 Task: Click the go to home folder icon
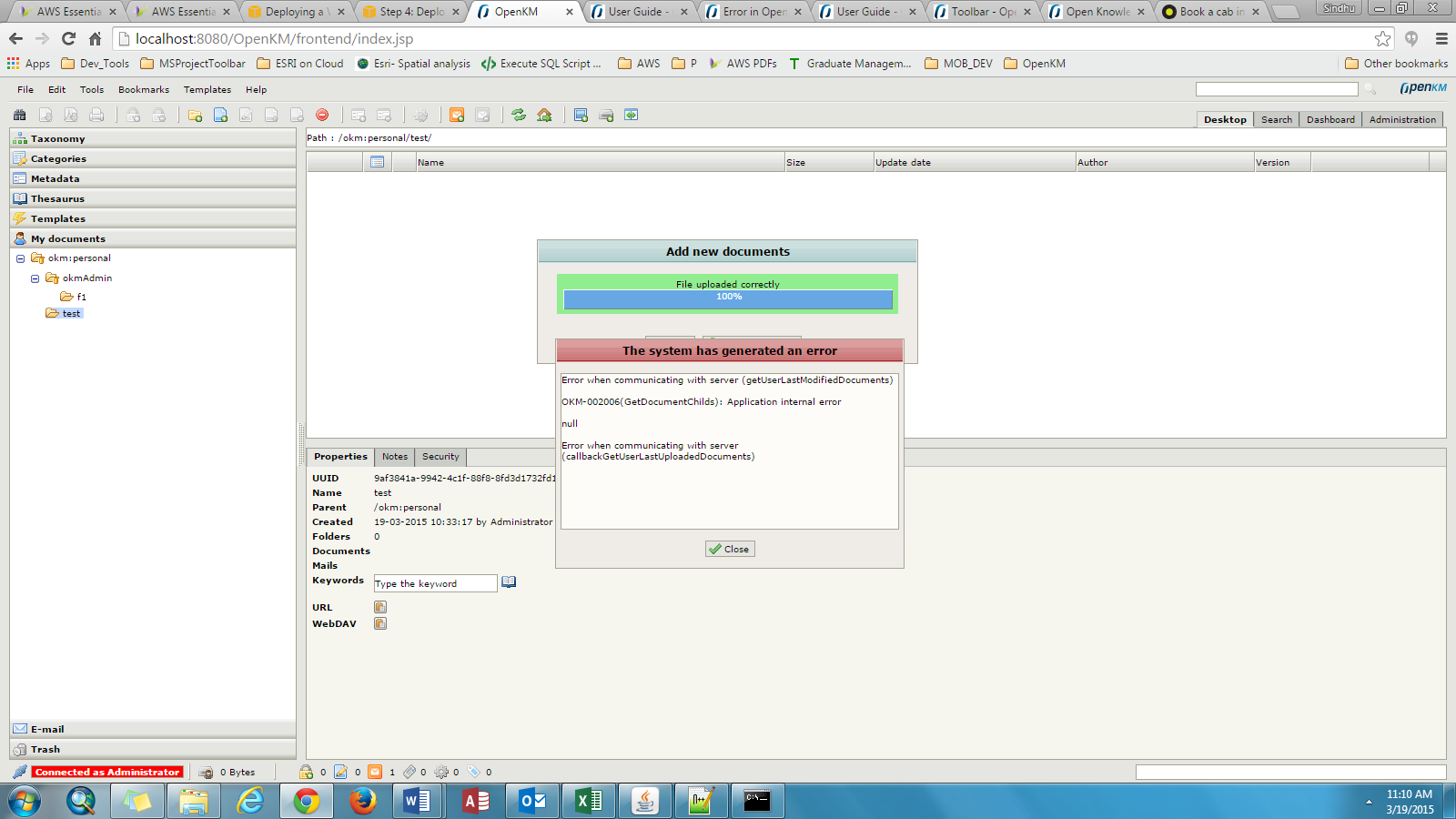pyautogui.click(x=544, y=115)
